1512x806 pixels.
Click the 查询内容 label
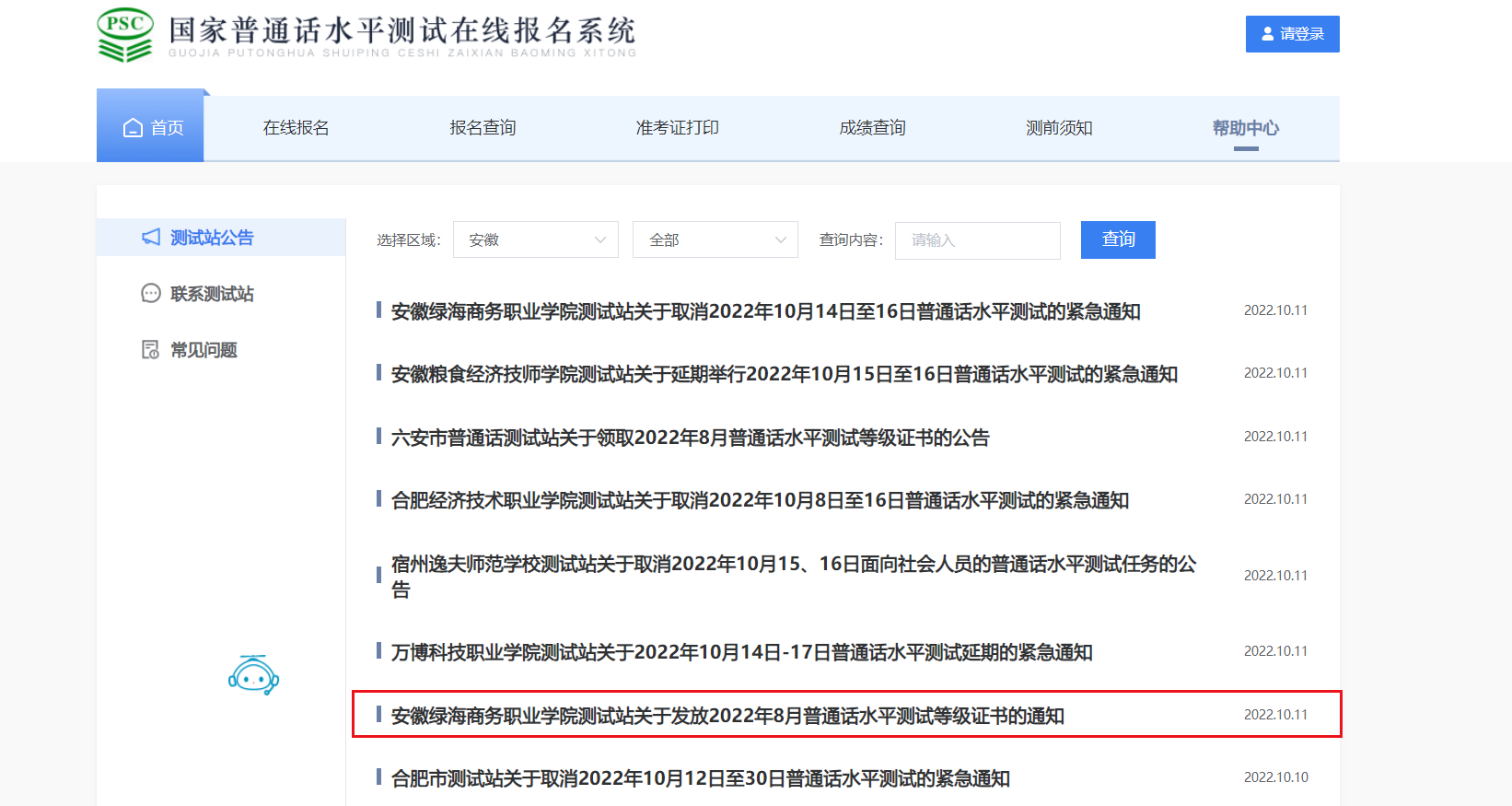[852, 240]
